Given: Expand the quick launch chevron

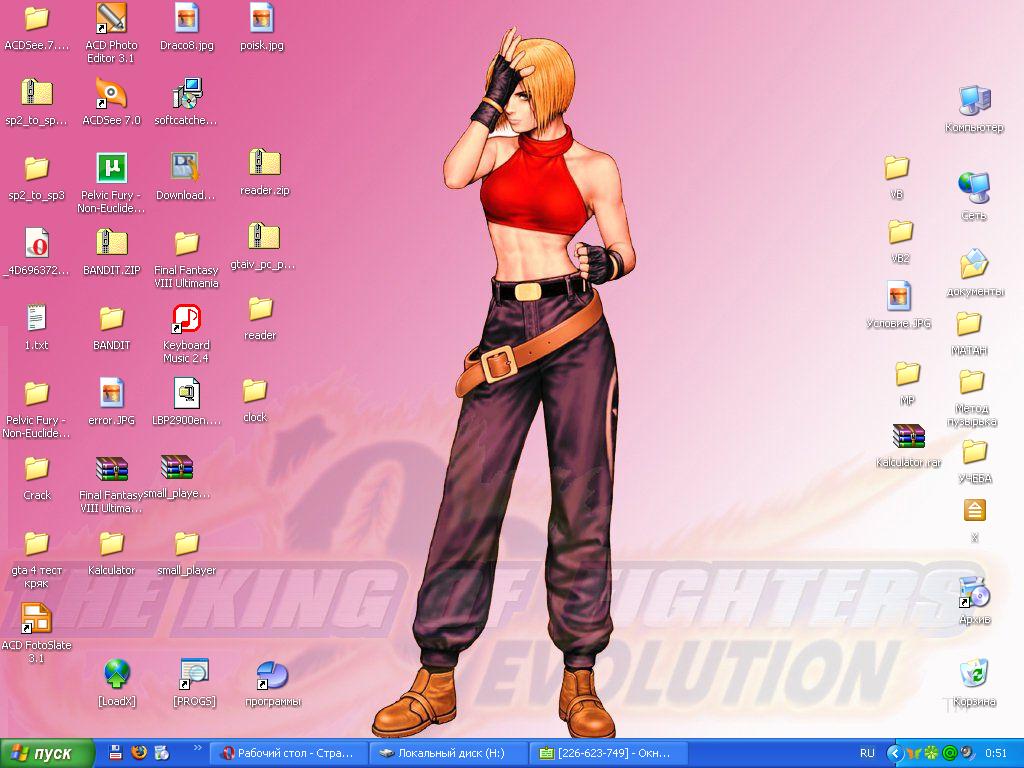Looking at the screenshot, I should pos(198,748).
